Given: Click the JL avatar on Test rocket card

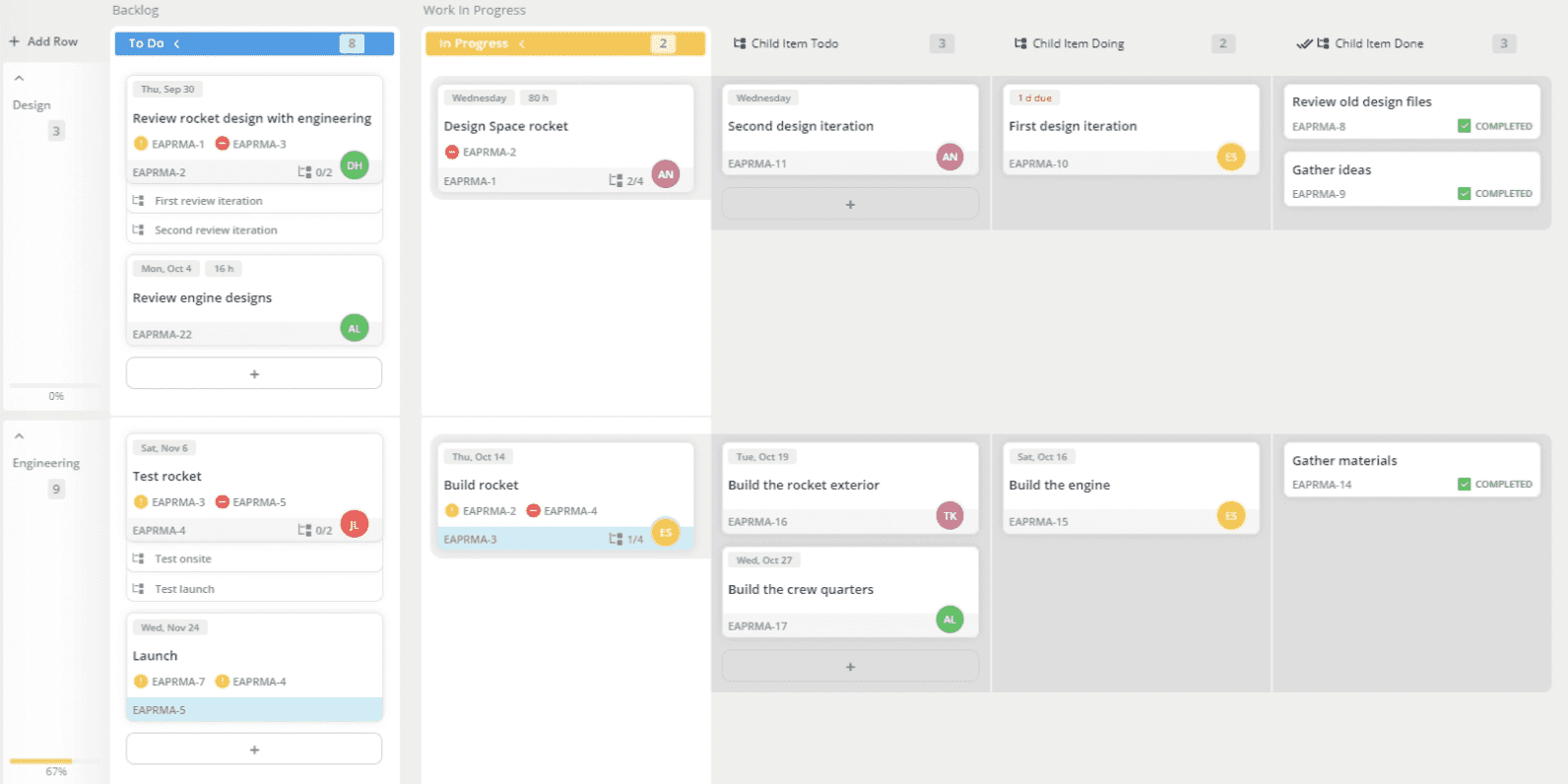Looking at the screenshot, I should [355, 524].
